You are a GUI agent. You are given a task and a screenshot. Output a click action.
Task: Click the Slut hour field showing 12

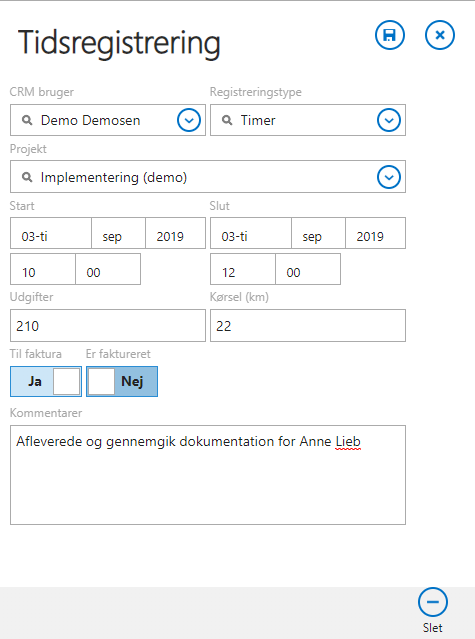point(243,269)
